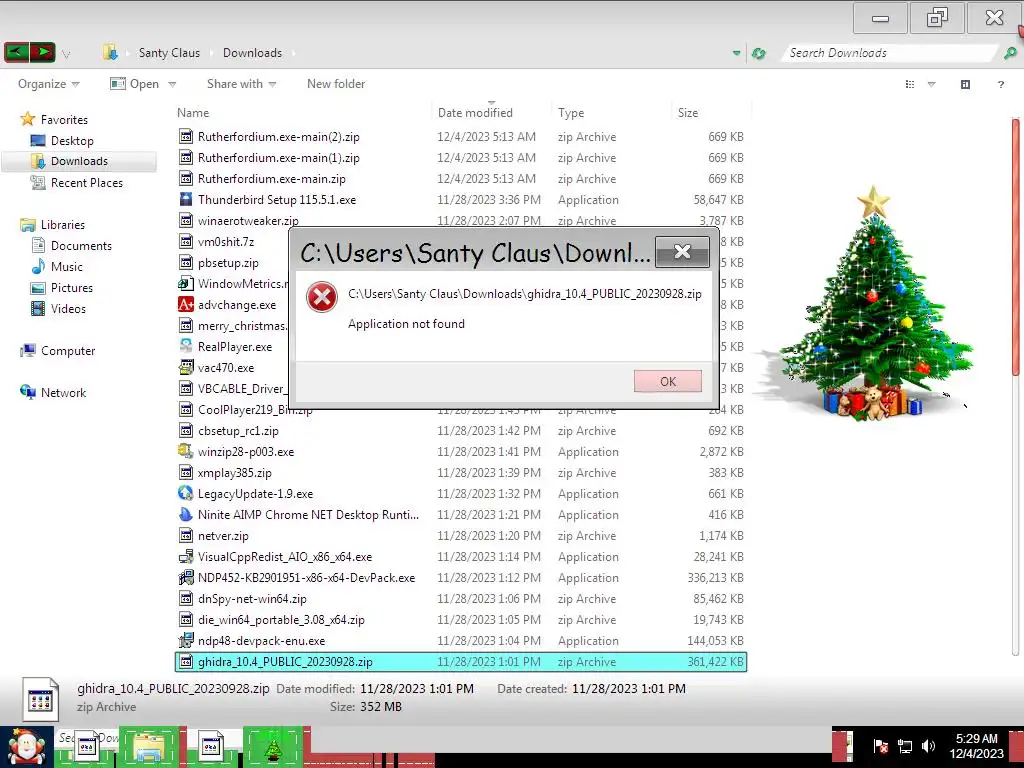Screen dimensions: 1024x768
Task: Focus the Search Downloads field
Action: (888, 53)
